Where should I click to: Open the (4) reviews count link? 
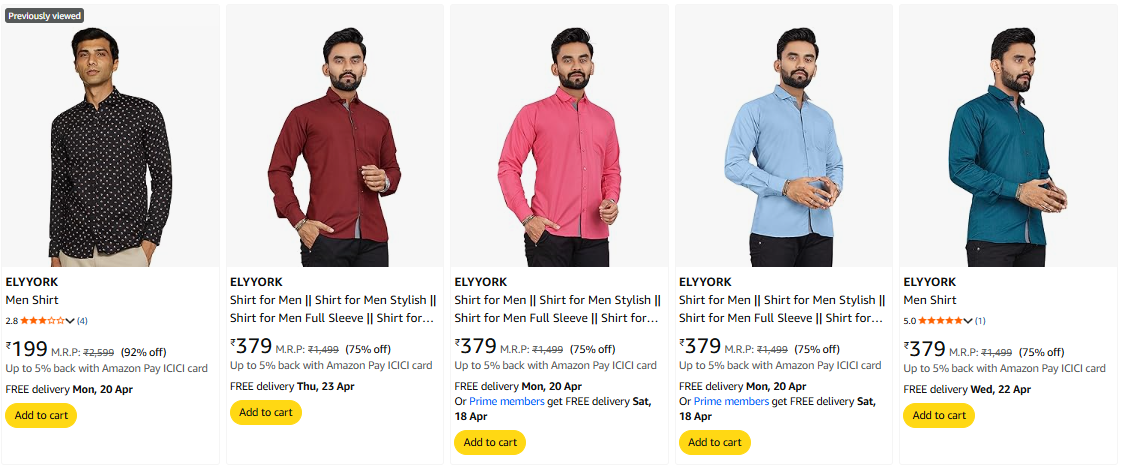(x=82, y=321)
